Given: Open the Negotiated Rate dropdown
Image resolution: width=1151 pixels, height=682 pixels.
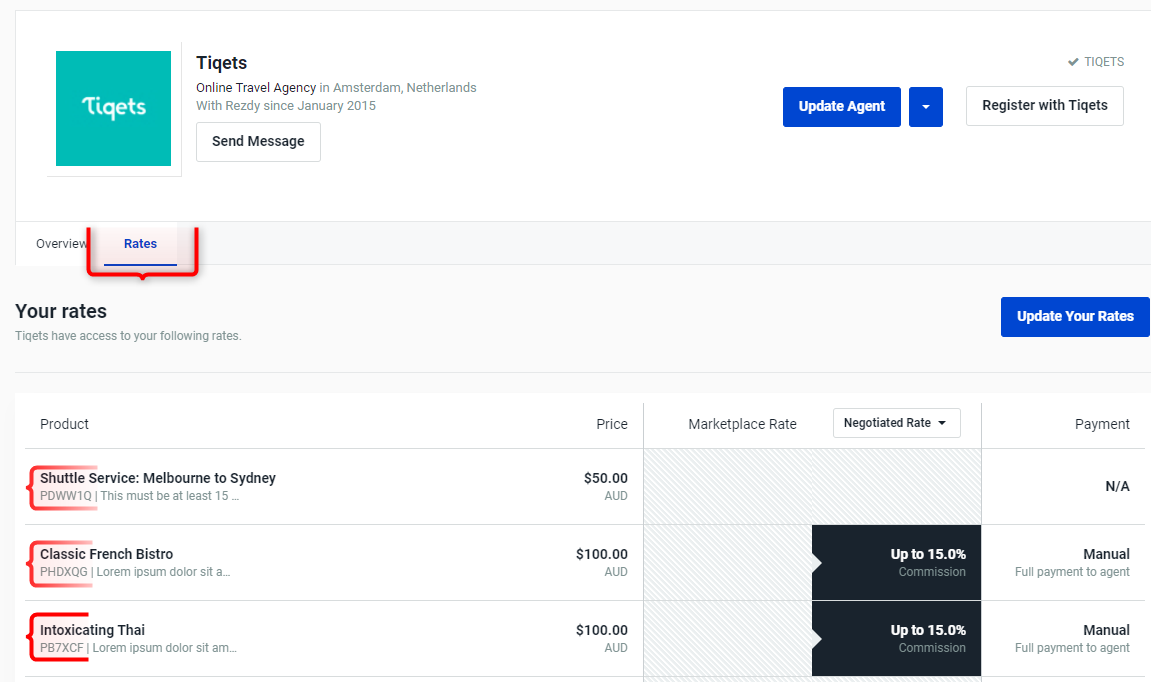Looking at the screenshot, I should pyautogui.click(x=896, y=423).
